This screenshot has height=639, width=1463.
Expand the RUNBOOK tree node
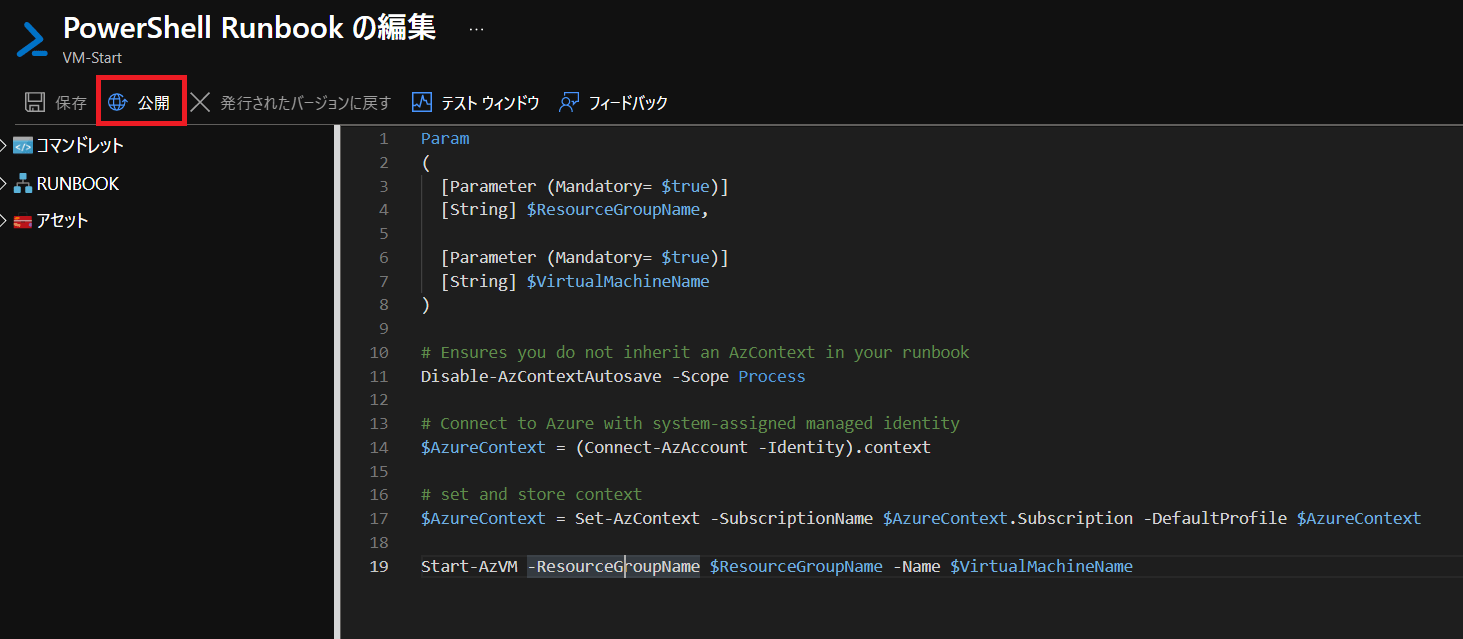click(x=5, y=184)
